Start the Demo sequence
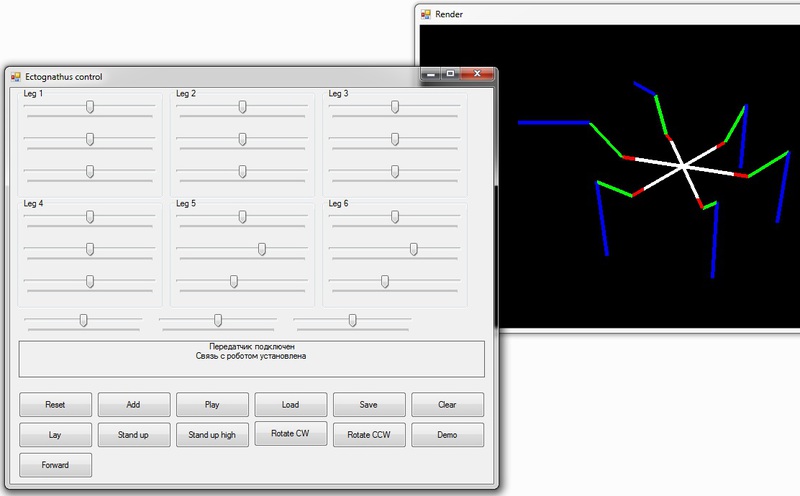 point(447,435)
